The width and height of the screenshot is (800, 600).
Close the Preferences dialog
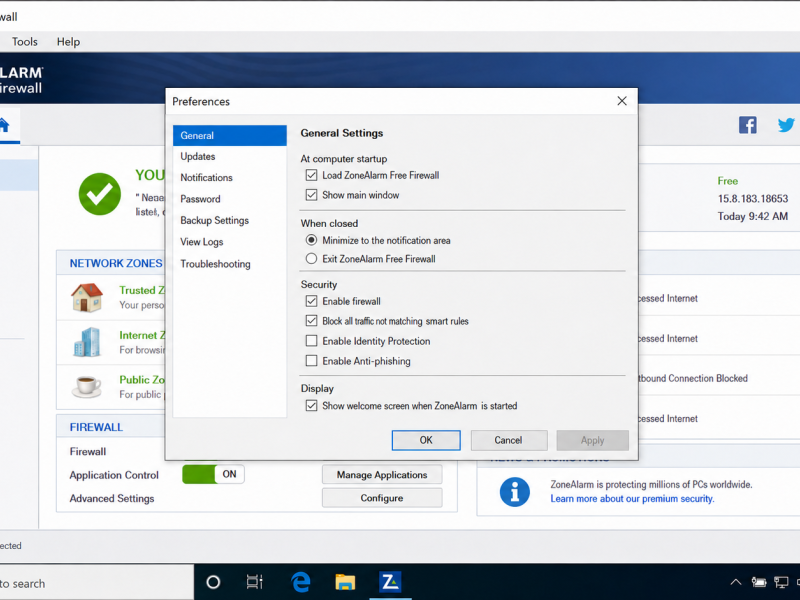(622, 101)
